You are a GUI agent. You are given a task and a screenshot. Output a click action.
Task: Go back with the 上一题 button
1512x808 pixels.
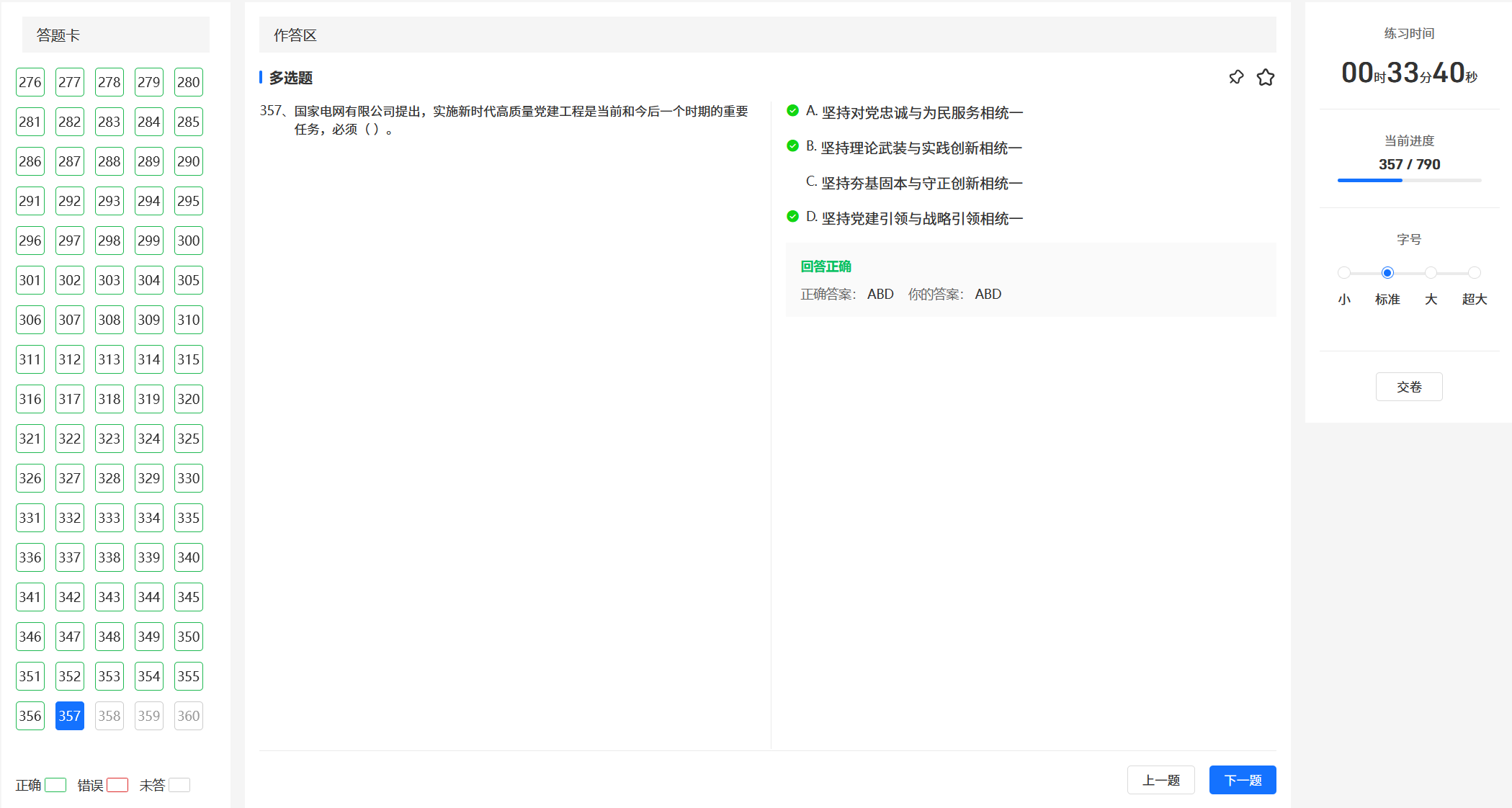tap(1160, 780)
